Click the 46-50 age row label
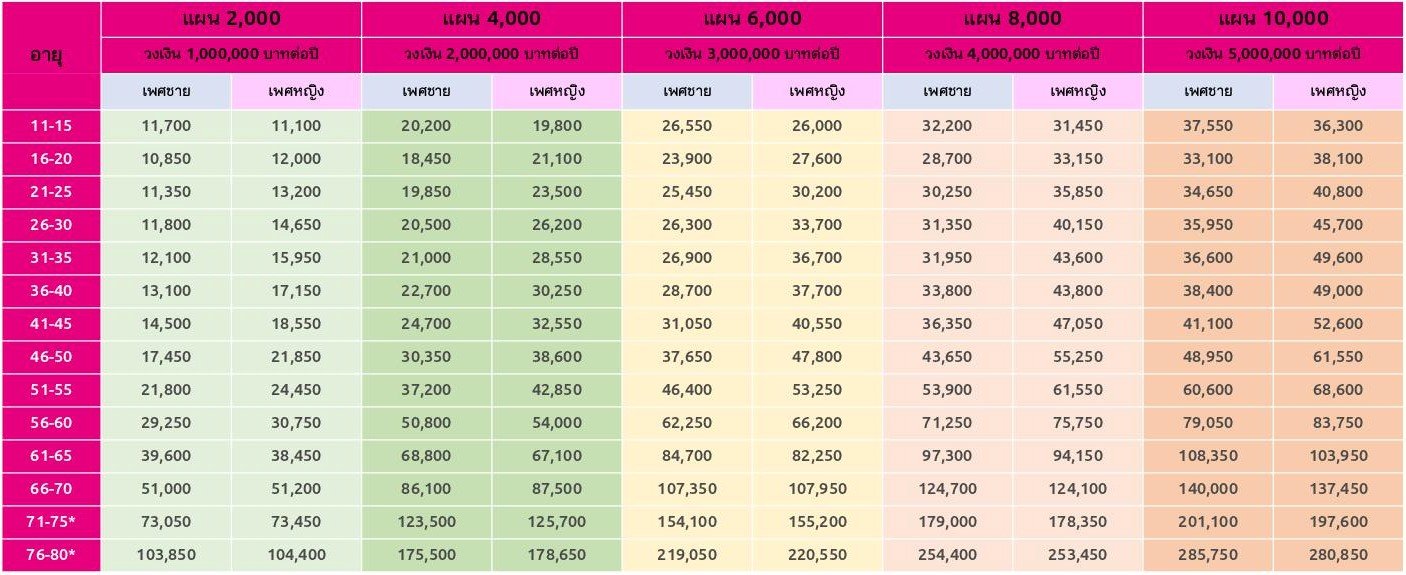The height and width of the screenshot is (575, 1406). 50,357
